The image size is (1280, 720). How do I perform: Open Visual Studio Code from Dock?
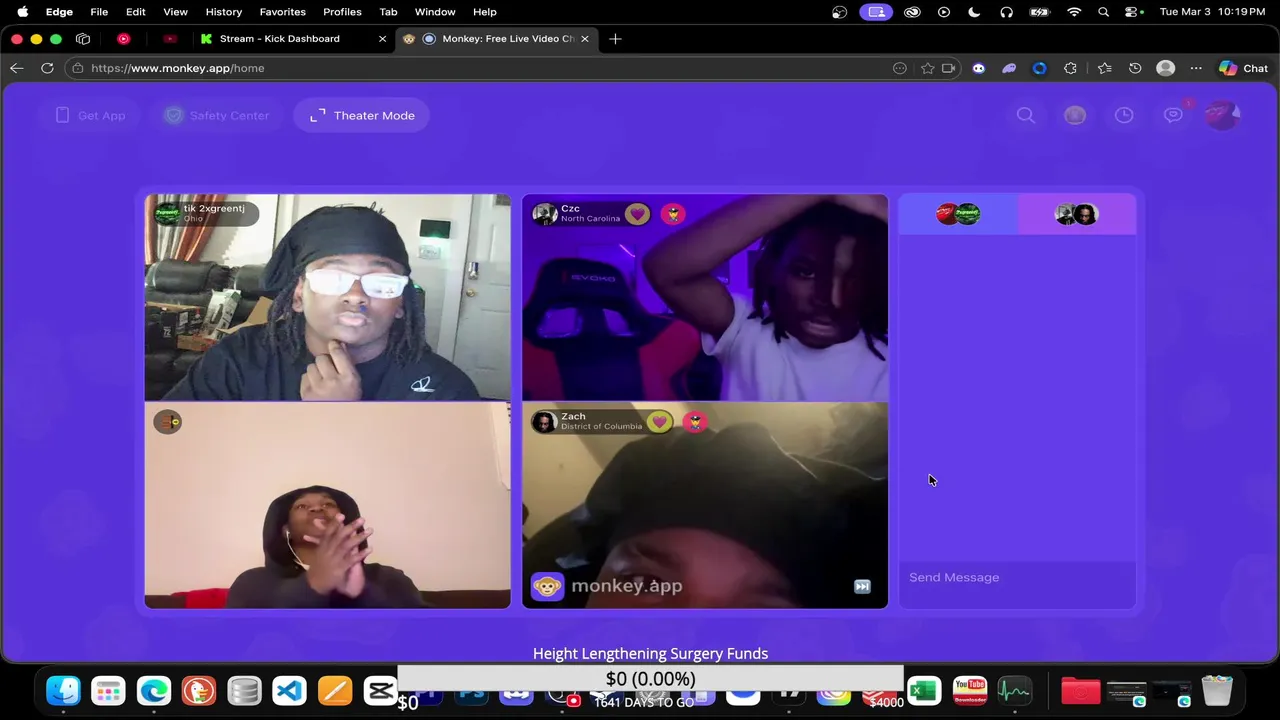(289, 691)
